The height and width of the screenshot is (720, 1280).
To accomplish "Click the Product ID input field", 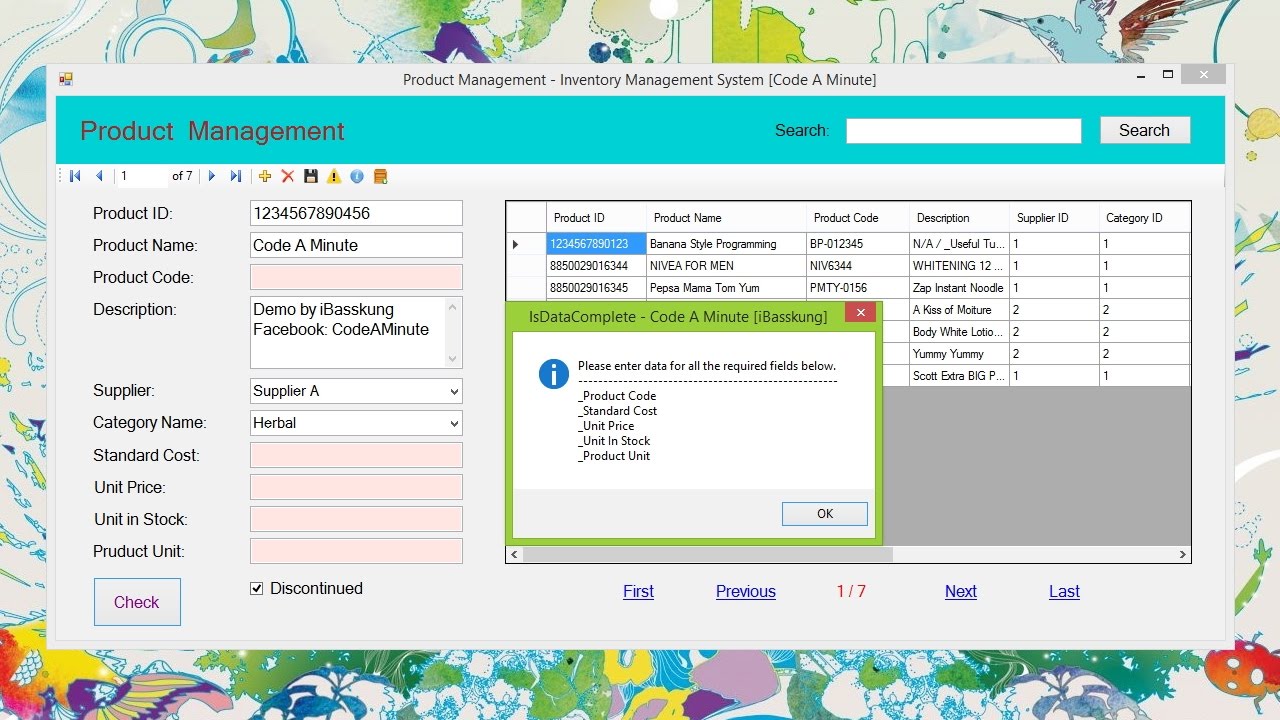I will point(356,213).
